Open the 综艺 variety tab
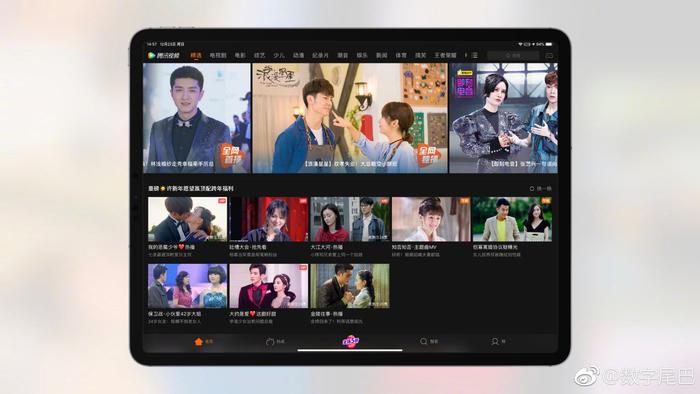Image resolution: width=700 pixels, height=394 pixels. (259, 55)
